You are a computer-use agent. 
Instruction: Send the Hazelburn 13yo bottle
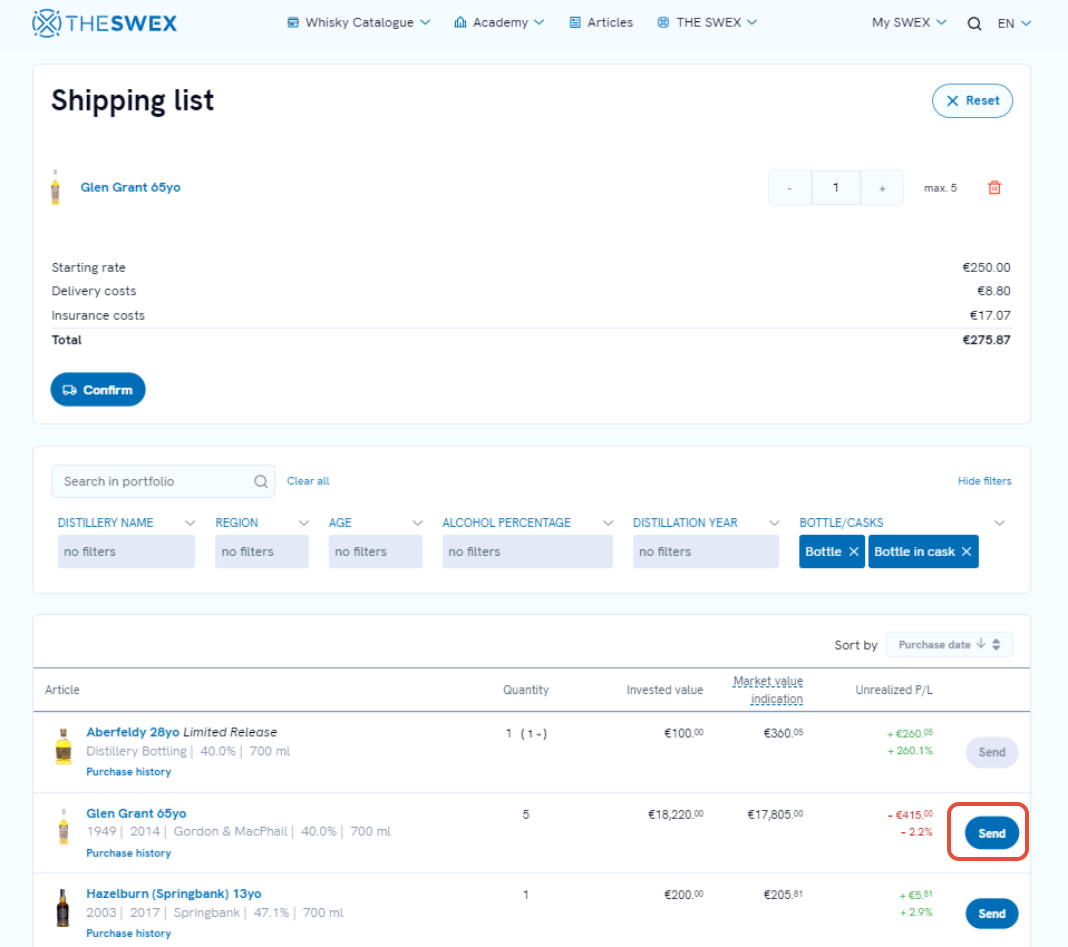992,914
